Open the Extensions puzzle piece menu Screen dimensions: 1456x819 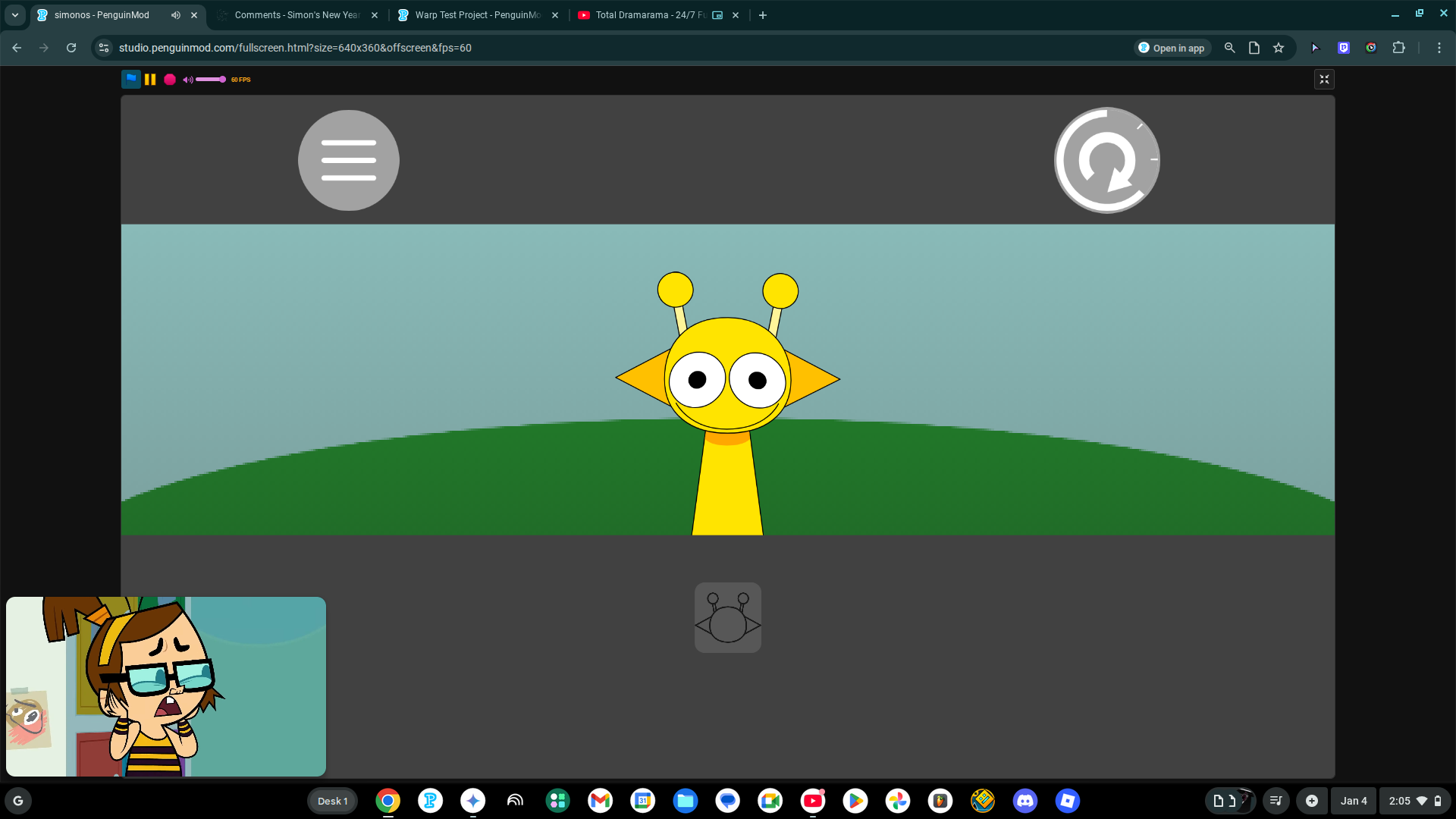click(1398, 48)
